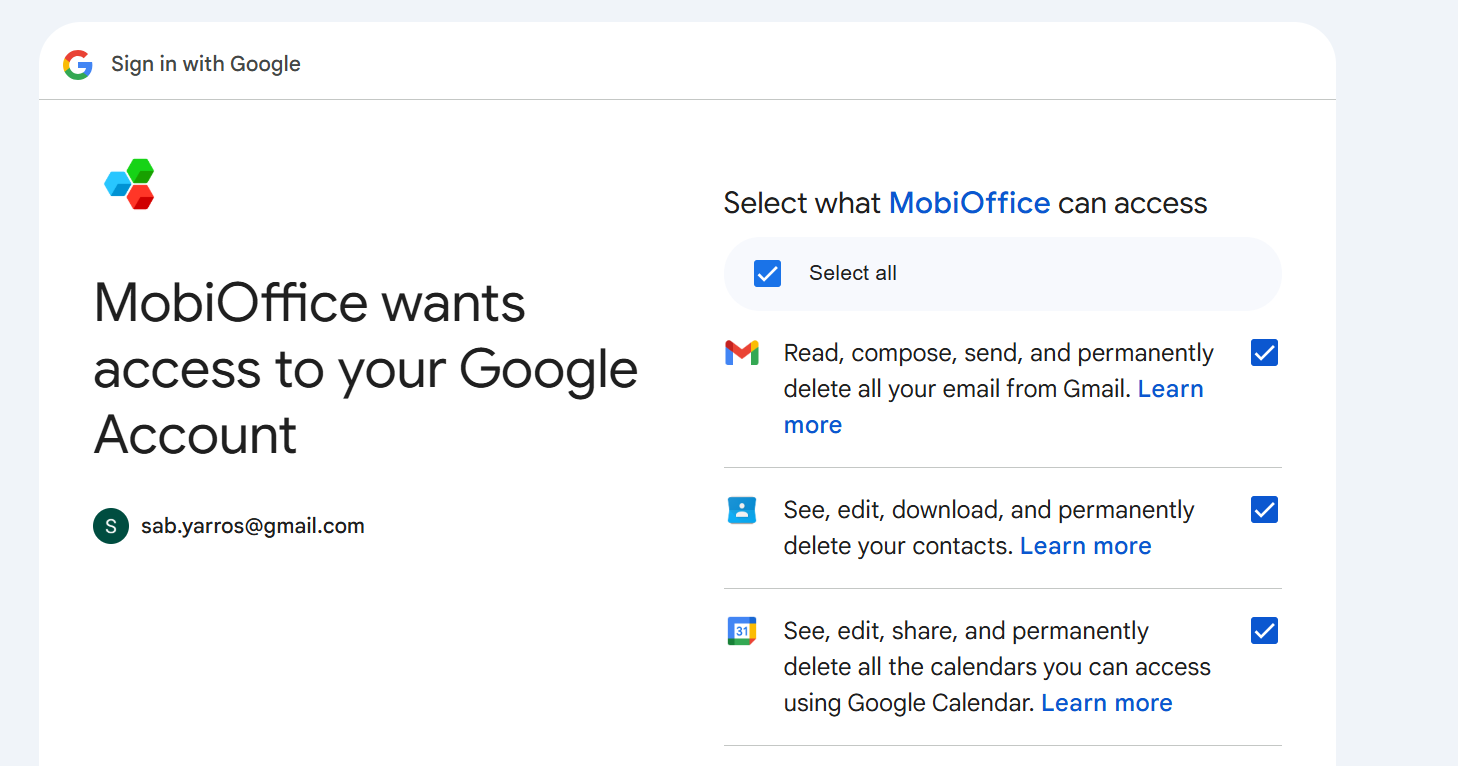Toggle the Select all checkbox
The width and height of the screenshot is (1458, 766).
tap(767, 273)
